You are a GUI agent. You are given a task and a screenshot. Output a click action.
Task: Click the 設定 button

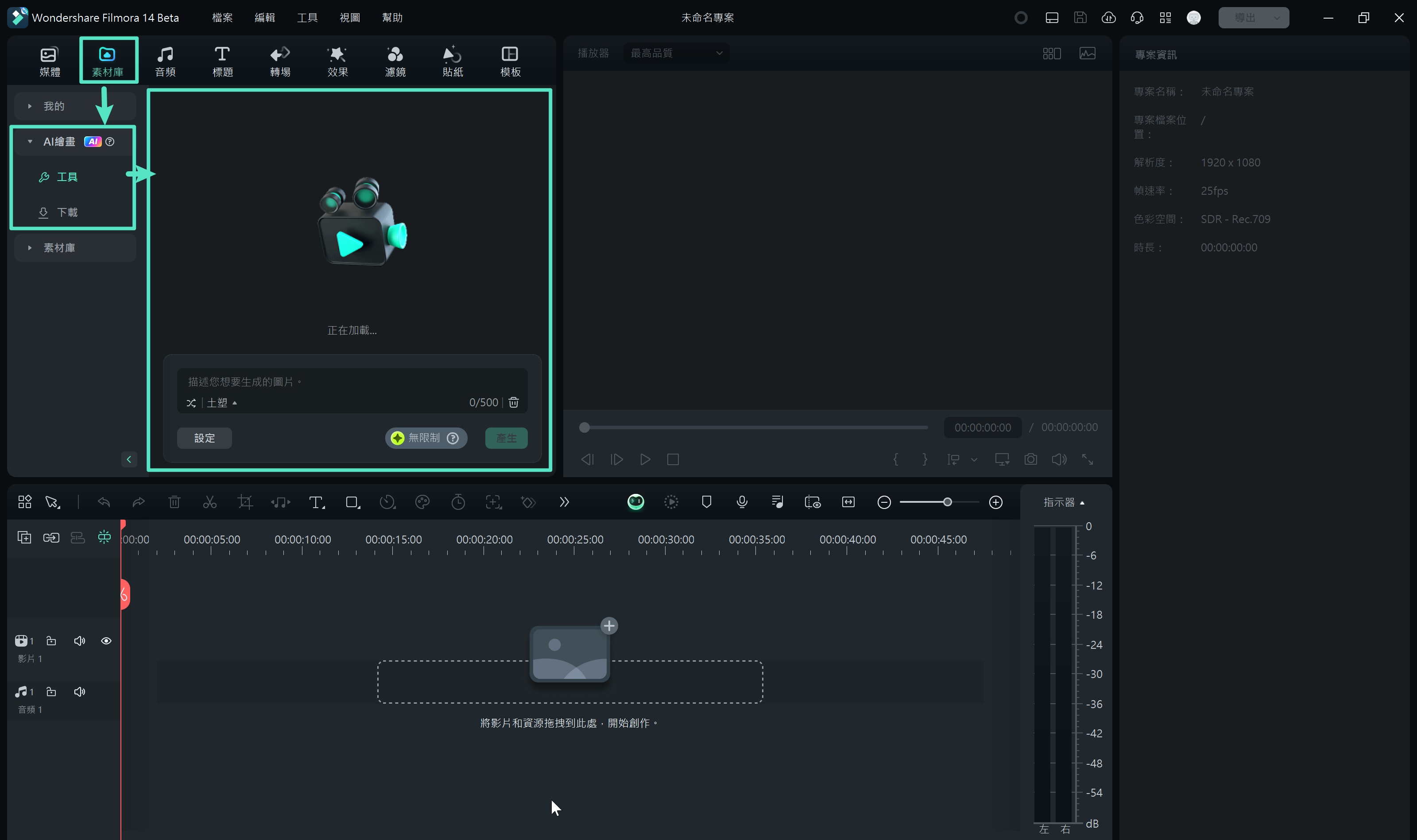(x=205, y=438)
